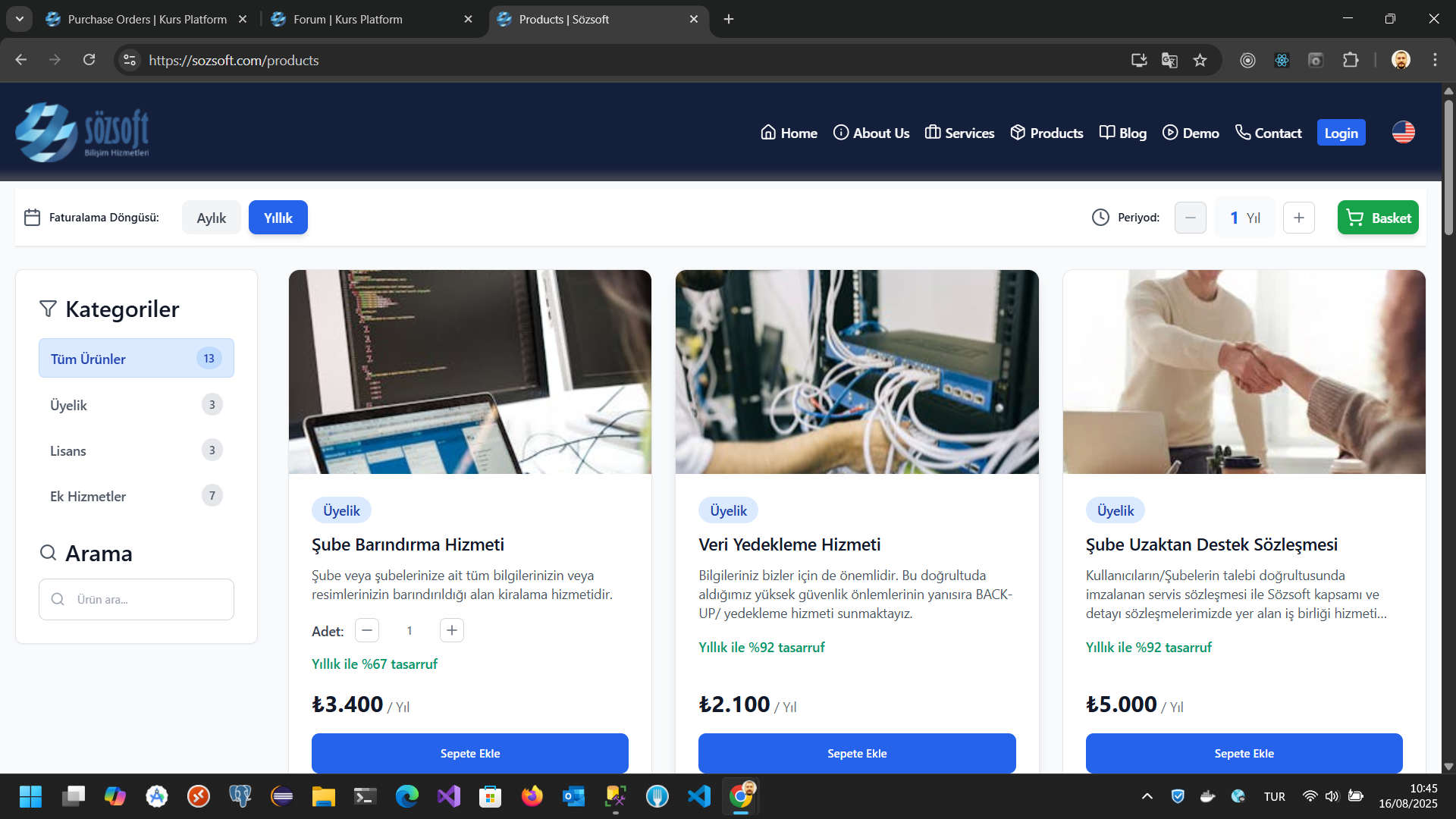The image size is (1456, 819).
Task: Add Veri Yedekleme Hizmeti to basket
Action: [856, 753]
